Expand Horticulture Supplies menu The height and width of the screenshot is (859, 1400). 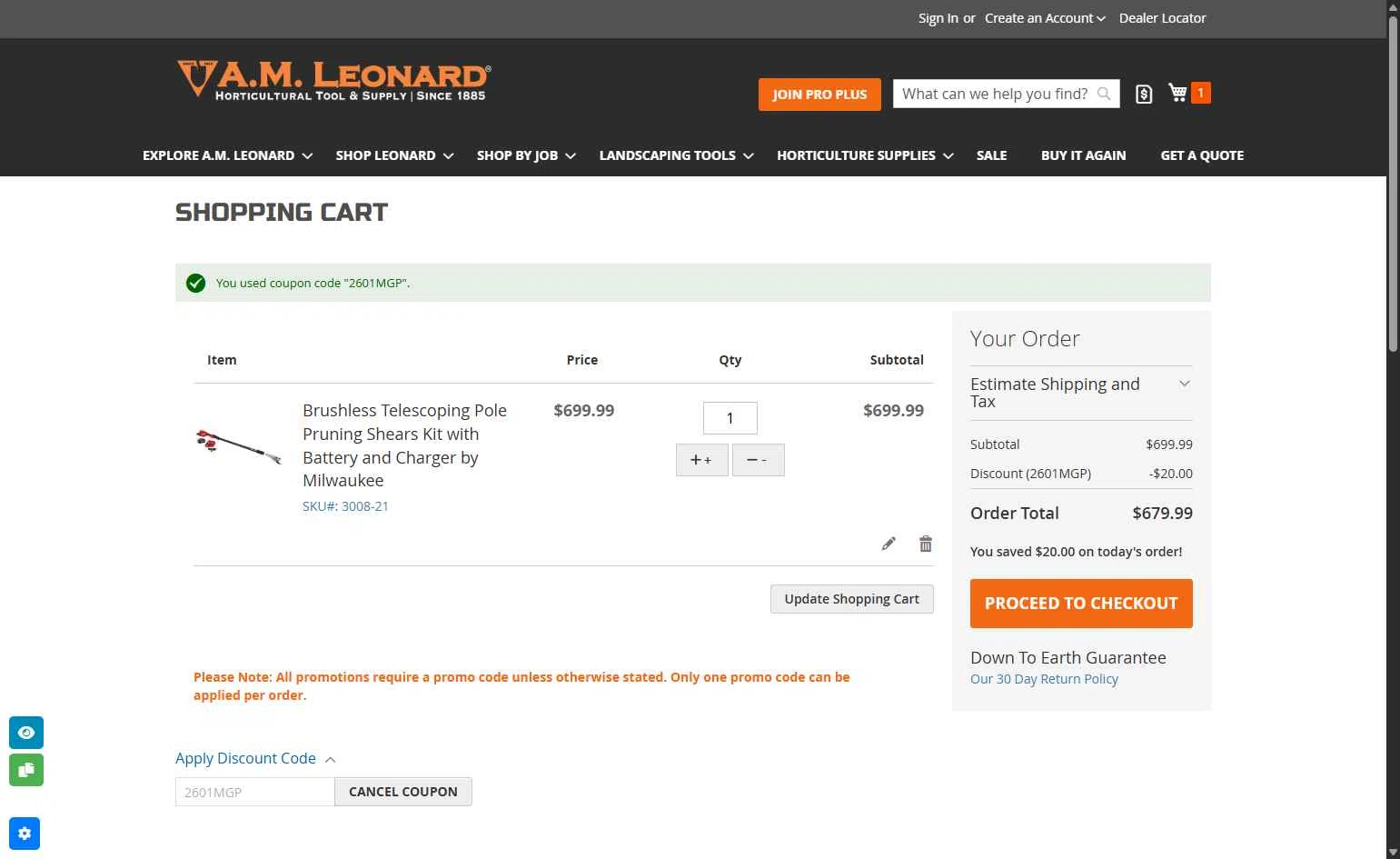point(865,155)
